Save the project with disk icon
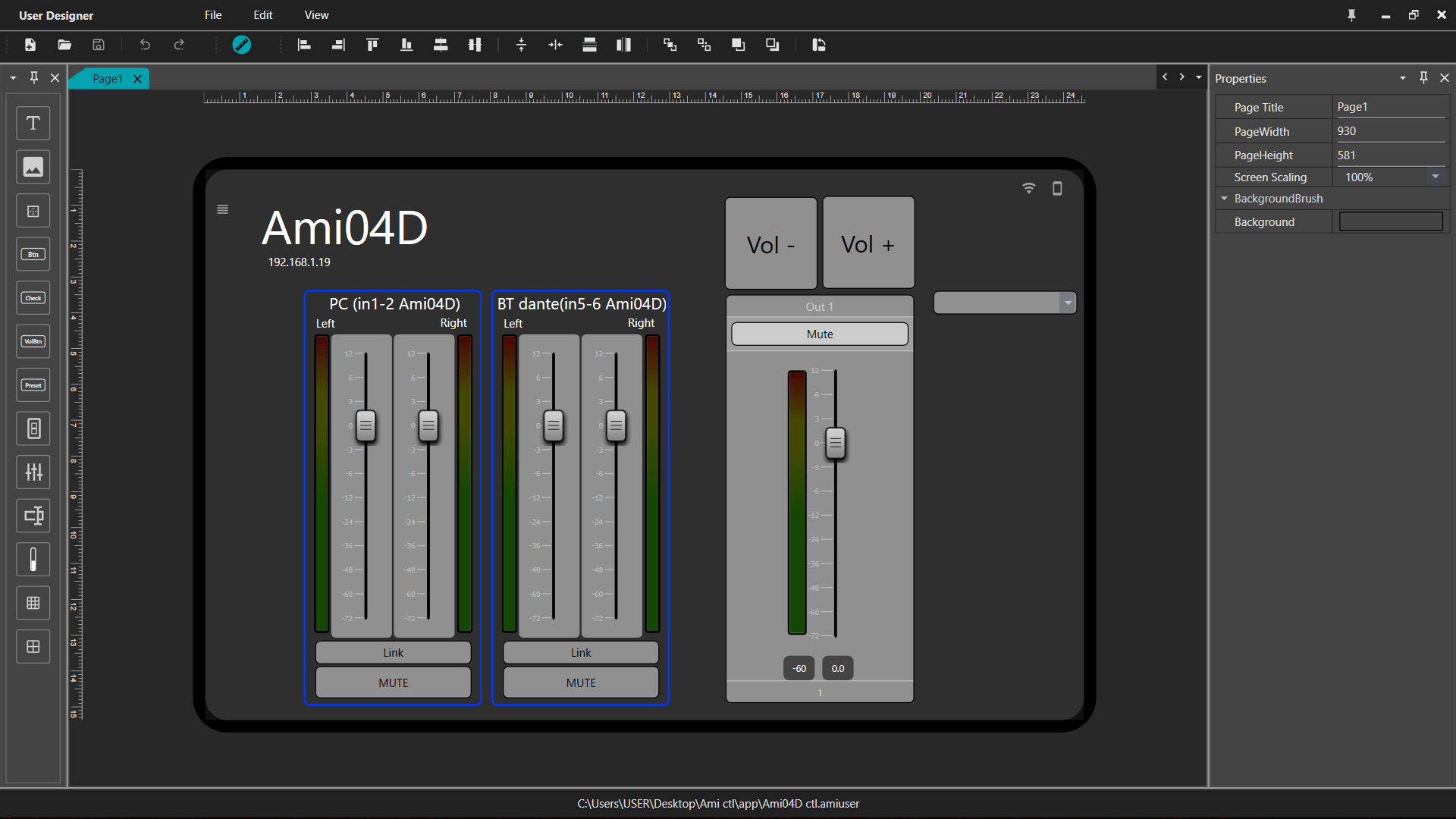This screenshot has width=1456, height=819. pos(99,45)
